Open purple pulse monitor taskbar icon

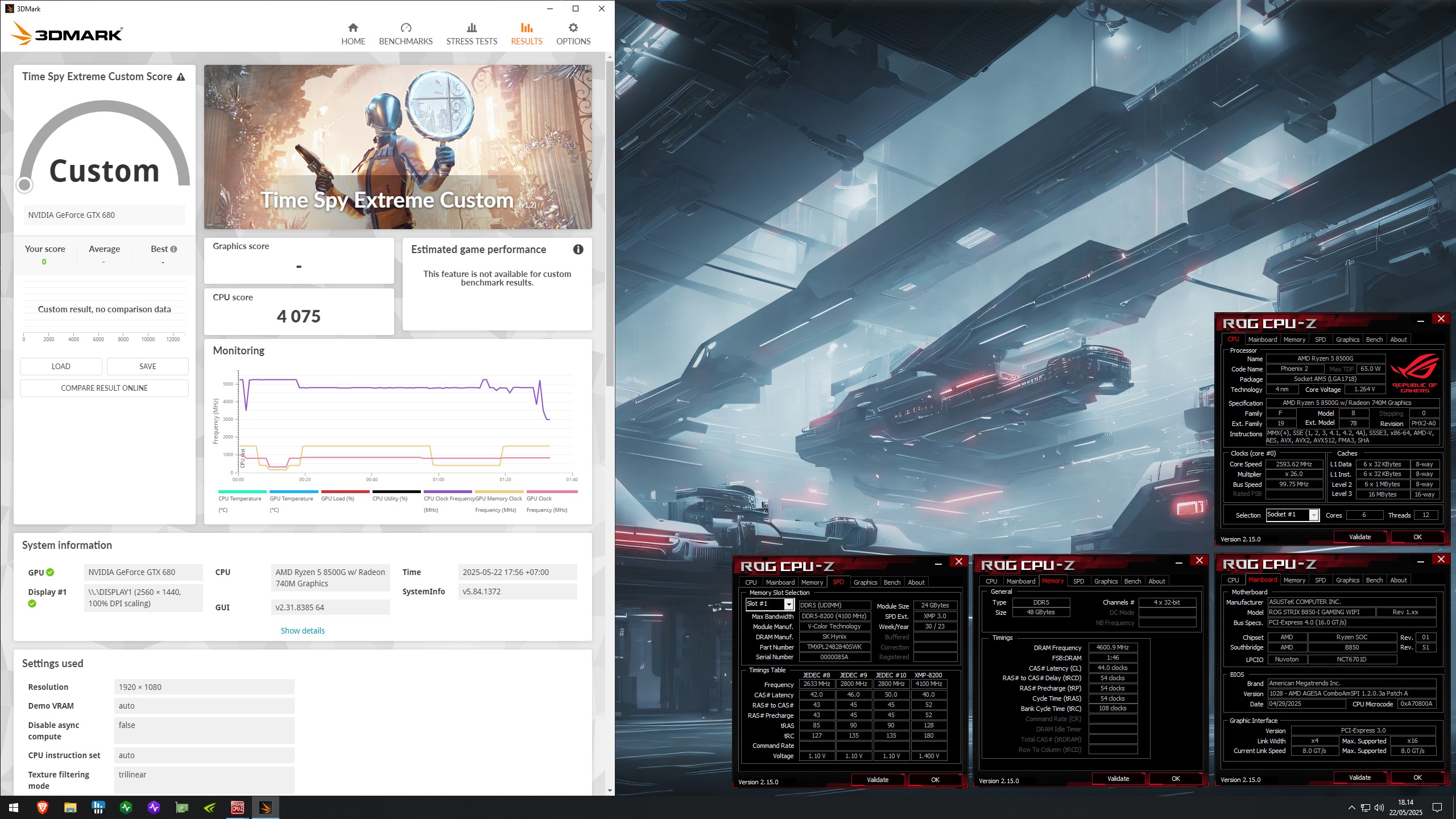point(154,807)
